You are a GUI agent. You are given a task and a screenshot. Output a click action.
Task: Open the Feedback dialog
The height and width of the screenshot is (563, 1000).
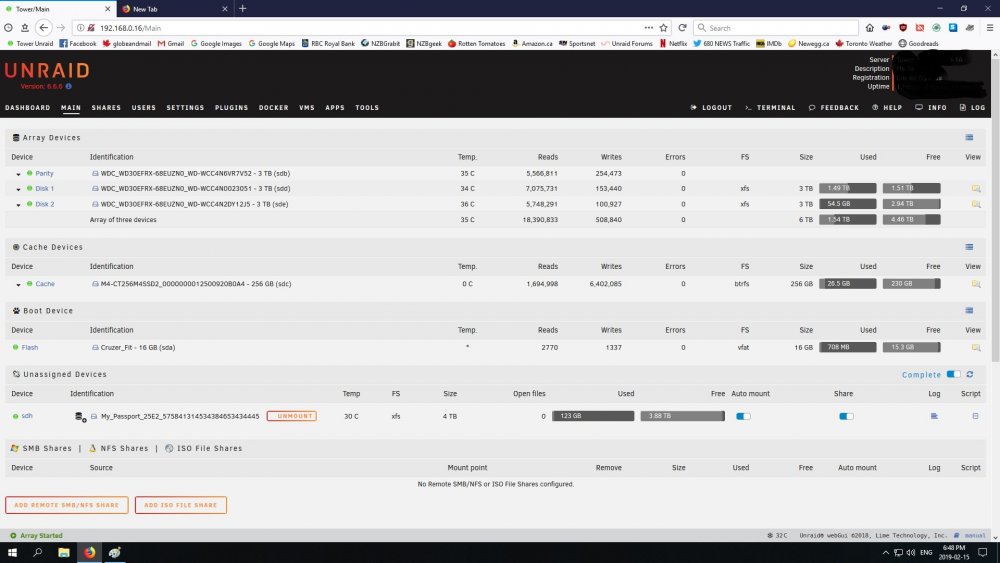834,108
